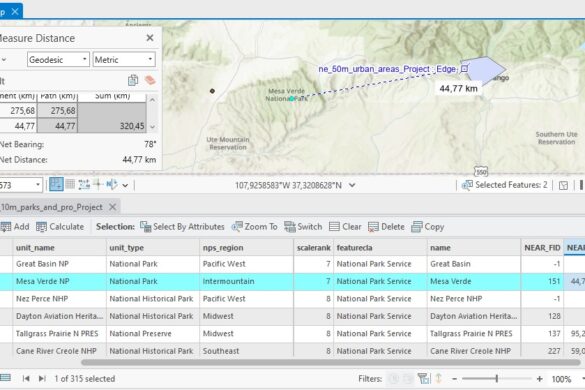
Task: Expand the coordinate display format chevron
Action: pos(352,185)
